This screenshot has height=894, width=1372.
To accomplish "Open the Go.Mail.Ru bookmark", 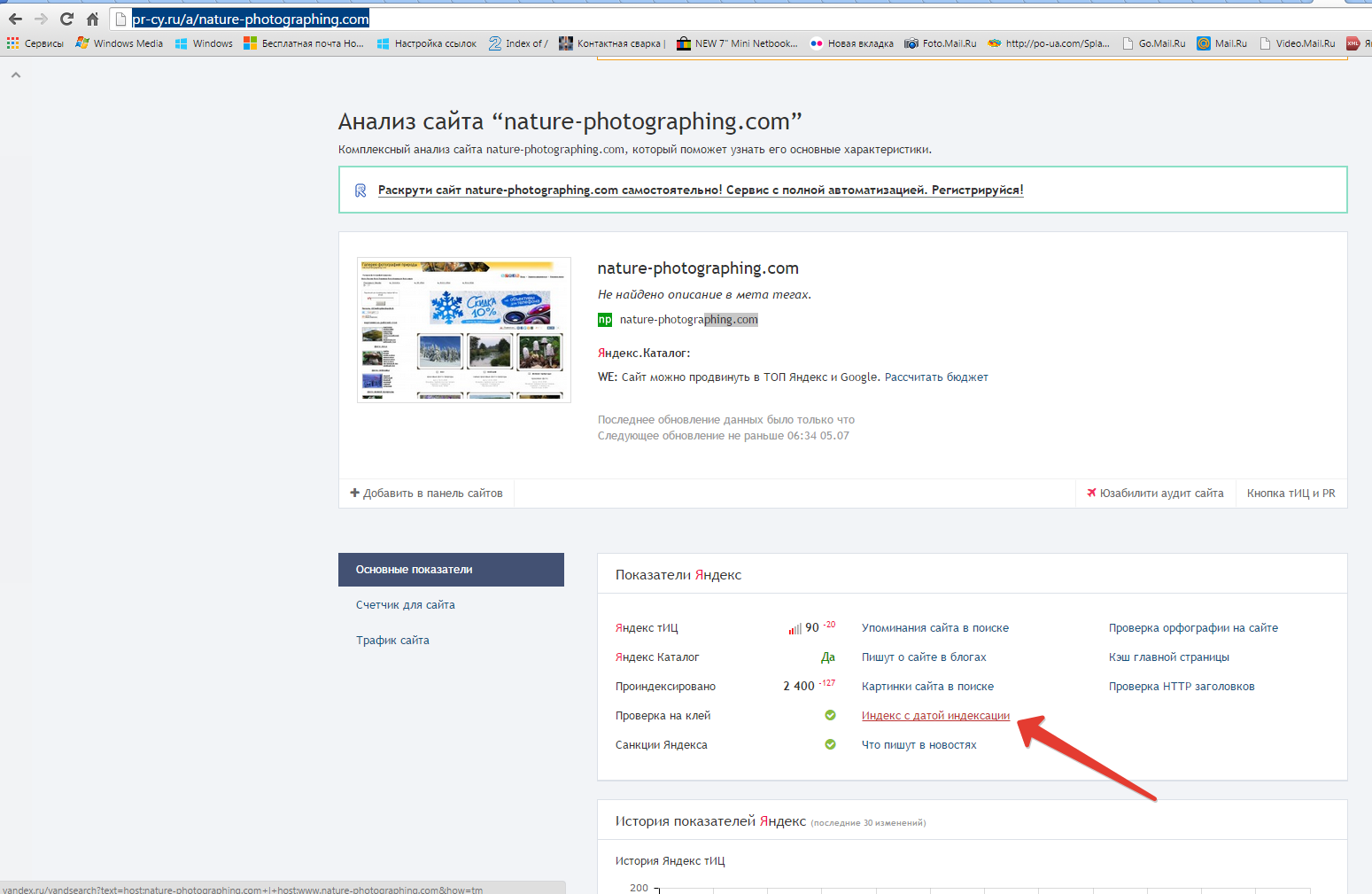I will tap(1153, 43).
